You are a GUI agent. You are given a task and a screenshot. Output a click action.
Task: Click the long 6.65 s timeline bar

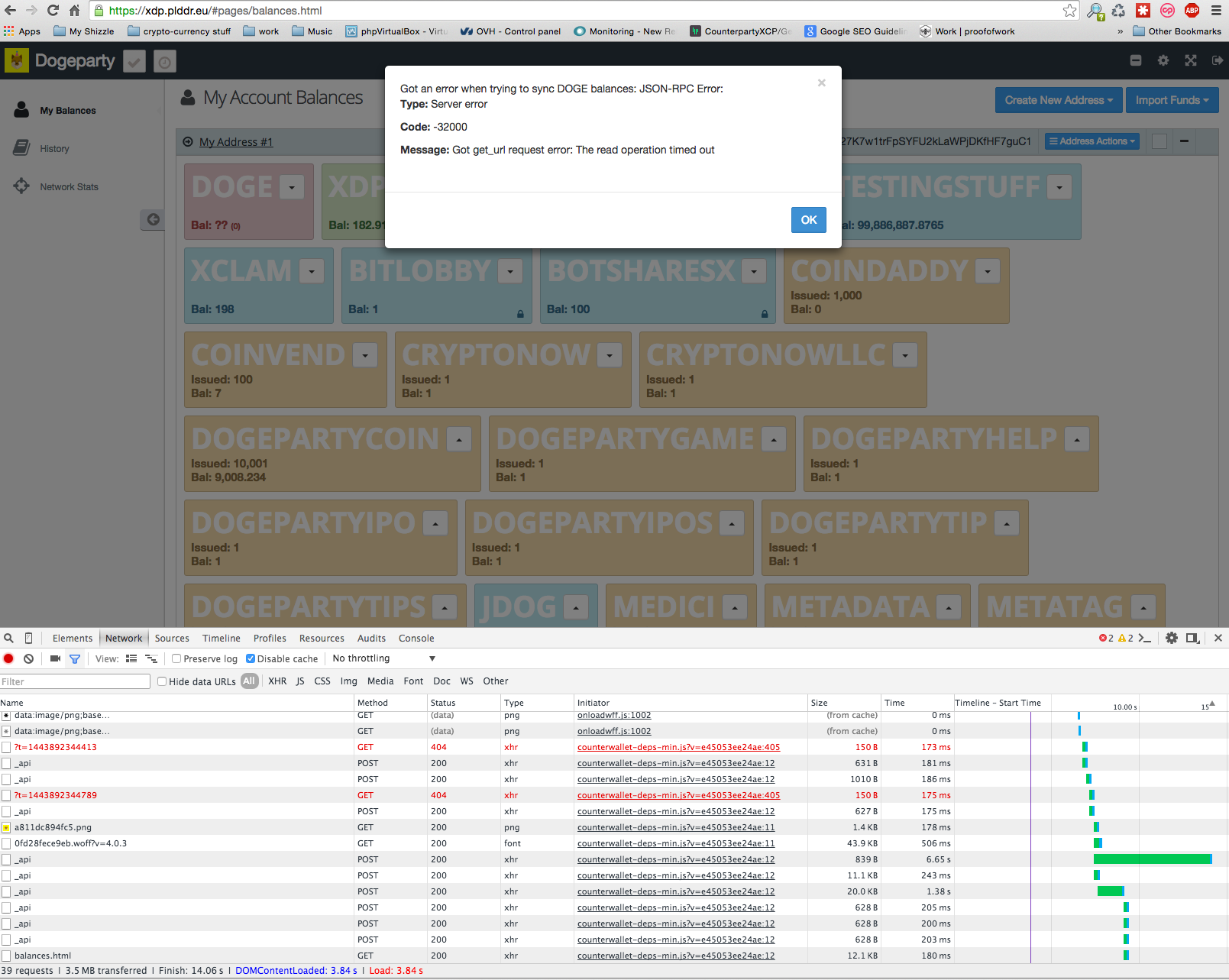[x=1153, y=859]
